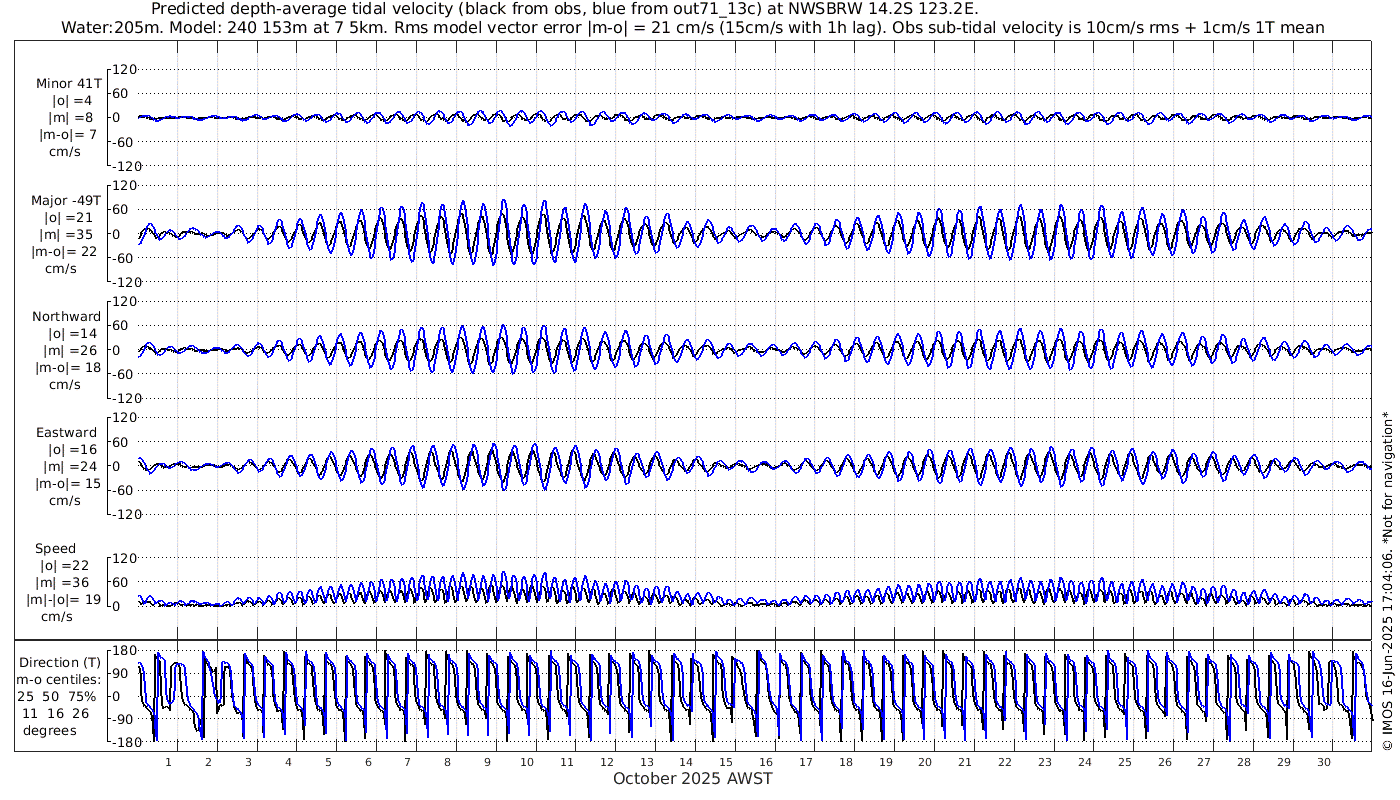Click the chart title starting "Predicted depth-average tidal velocity"

coord(565,9)
